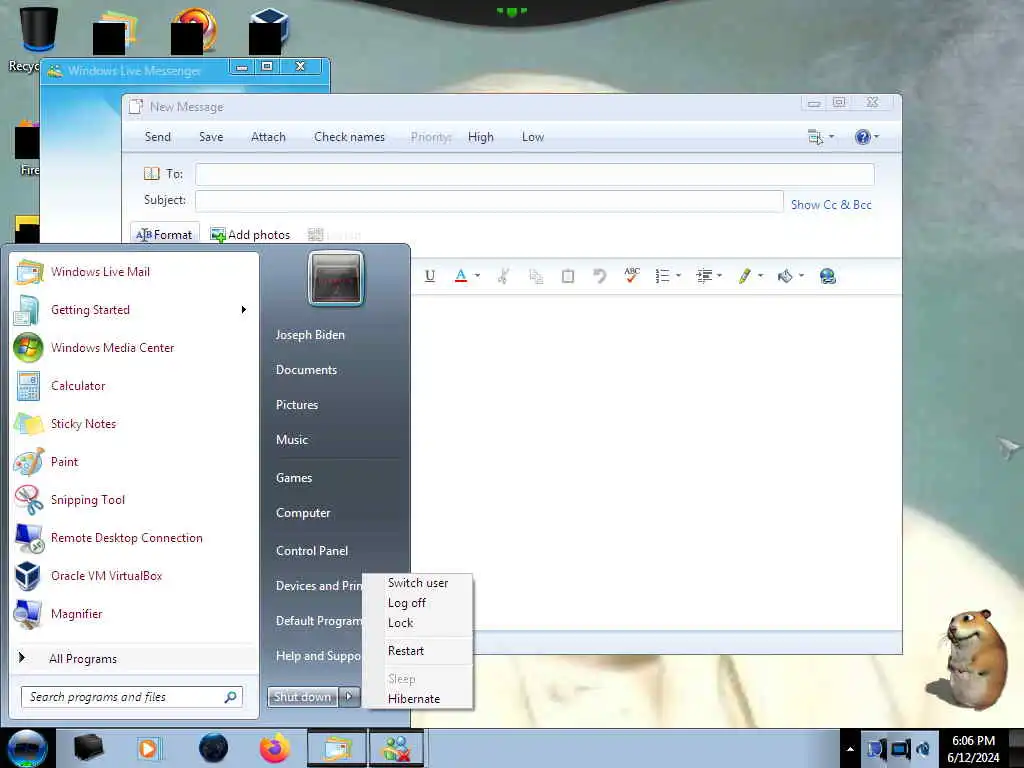Click the Show Cc & Bcc link
The image size is (1024, 768).
click(831, 205)
